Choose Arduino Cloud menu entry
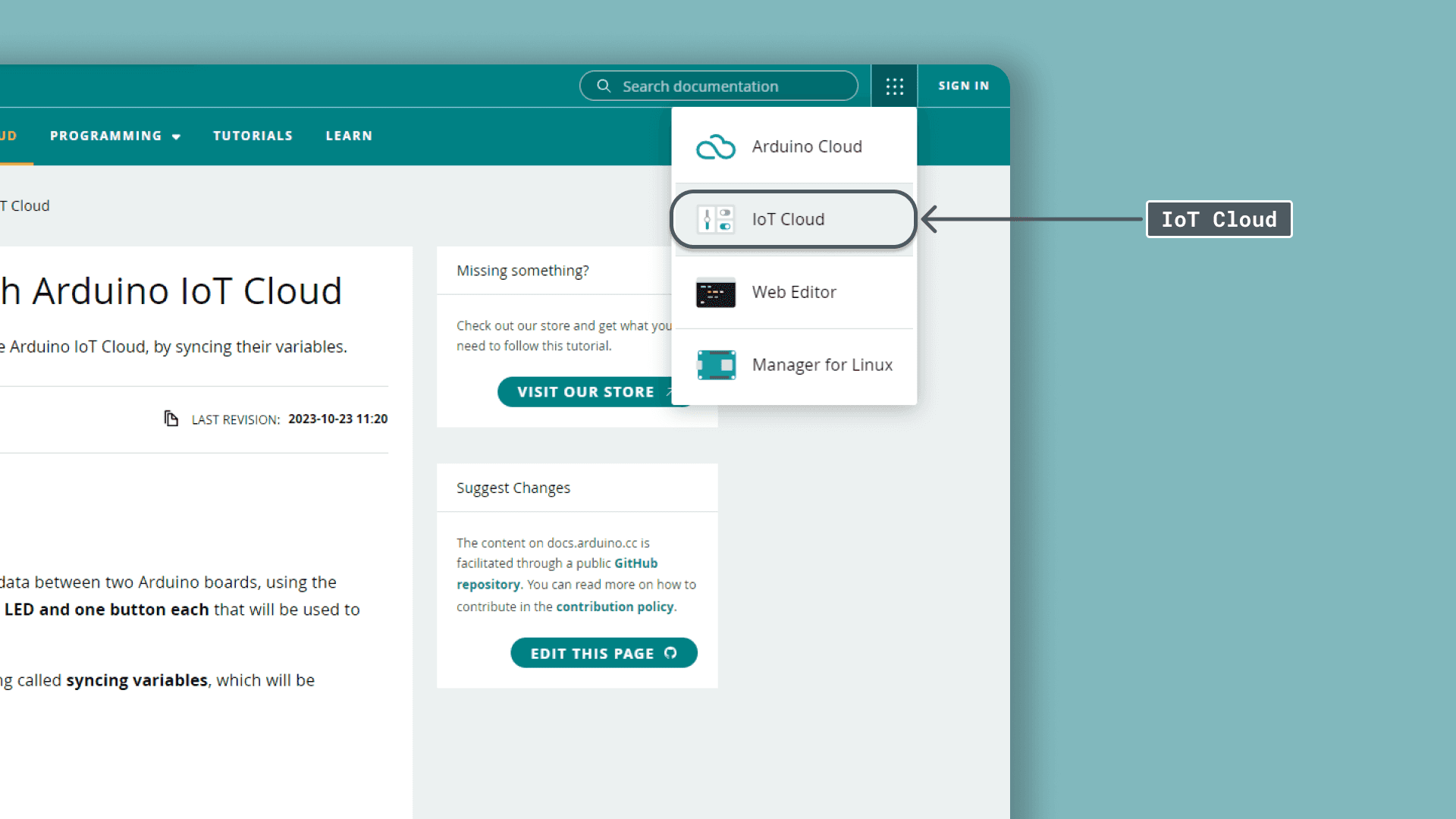1456x819 pixels. point(807,146)
